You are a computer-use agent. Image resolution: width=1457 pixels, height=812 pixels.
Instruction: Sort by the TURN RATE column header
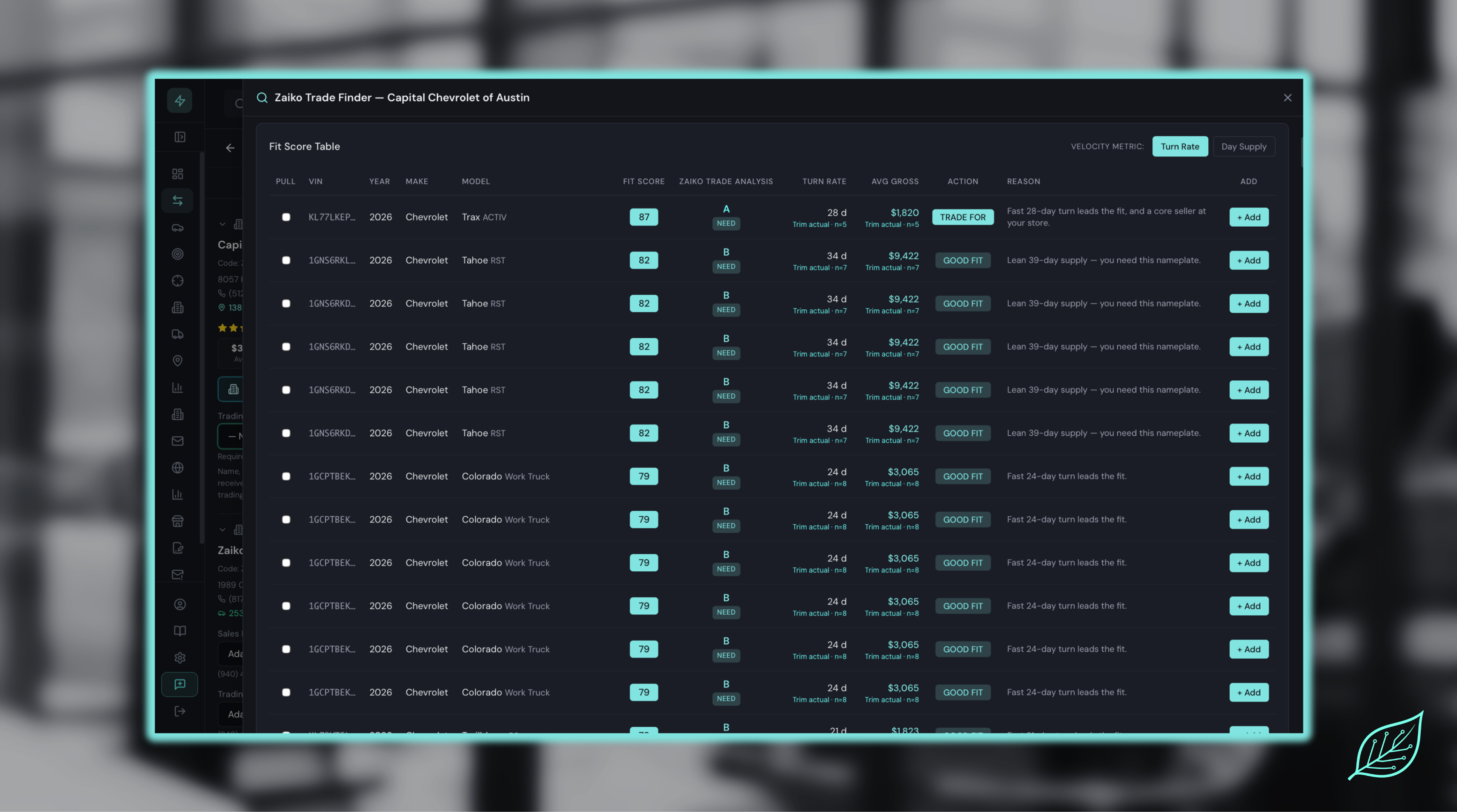coord(824,182)
